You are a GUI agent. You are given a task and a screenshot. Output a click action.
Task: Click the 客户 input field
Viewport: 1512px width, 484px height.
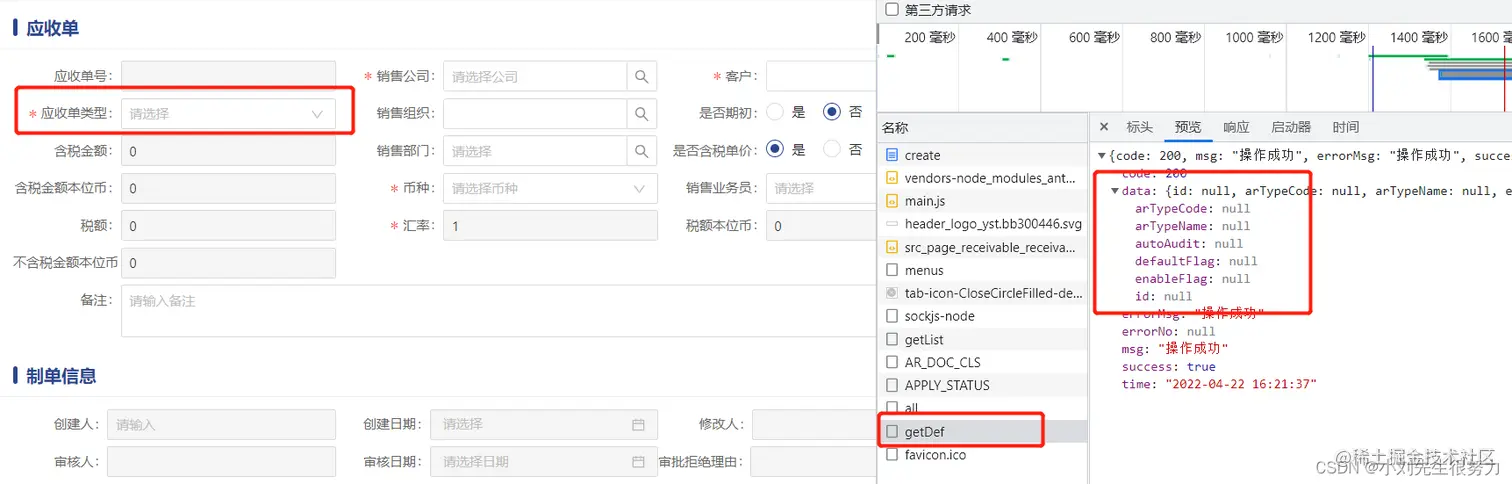tap(820, 76)
